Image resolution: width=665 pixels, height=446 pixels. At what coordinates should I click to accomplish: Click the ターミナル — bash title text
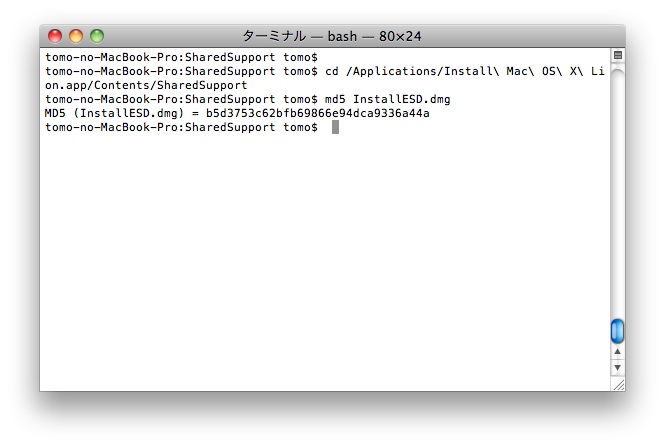point(299,36)
